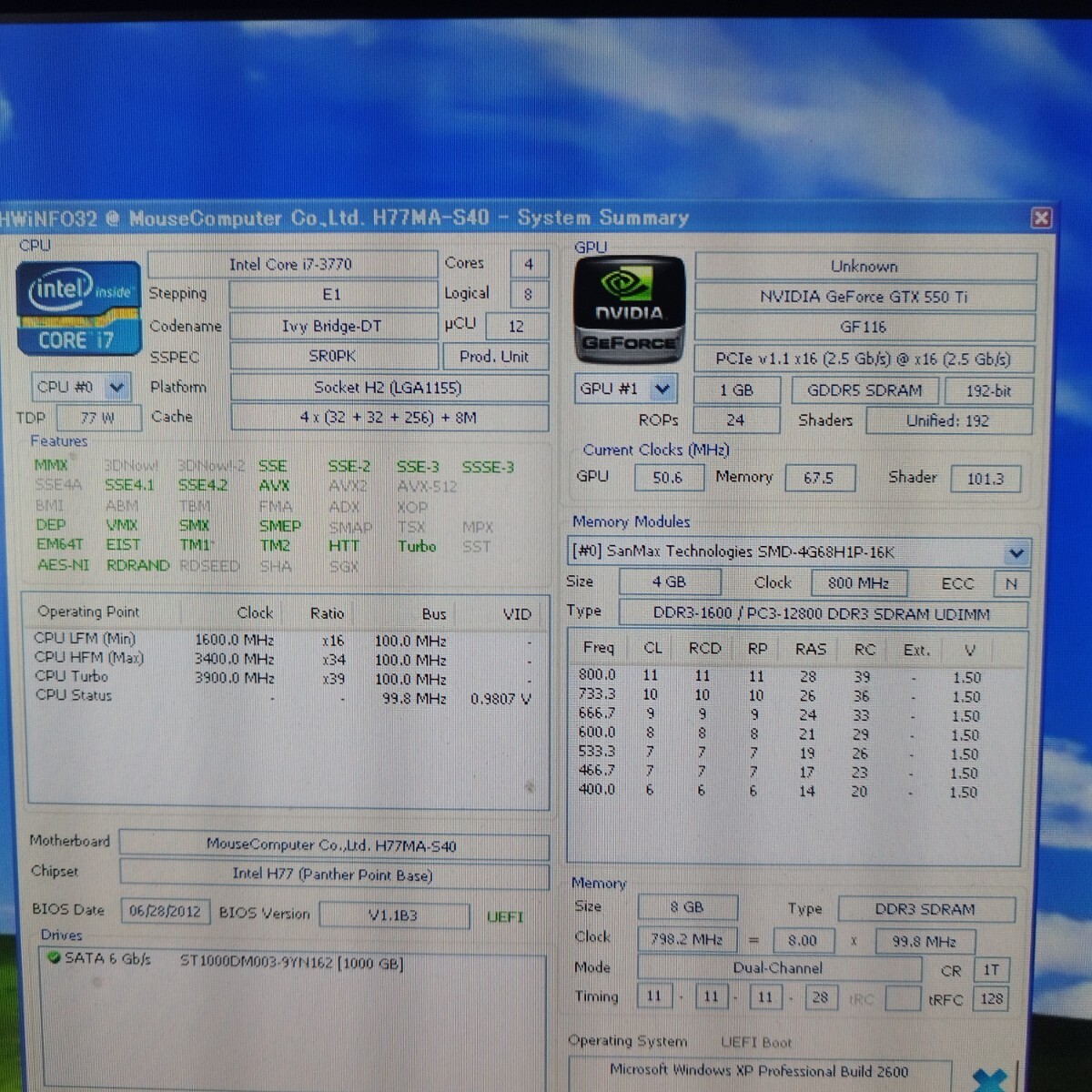The width and height of the screenshot is (1092, 1092).
Task: Click the Prod. Unit box
Action: 494,357
